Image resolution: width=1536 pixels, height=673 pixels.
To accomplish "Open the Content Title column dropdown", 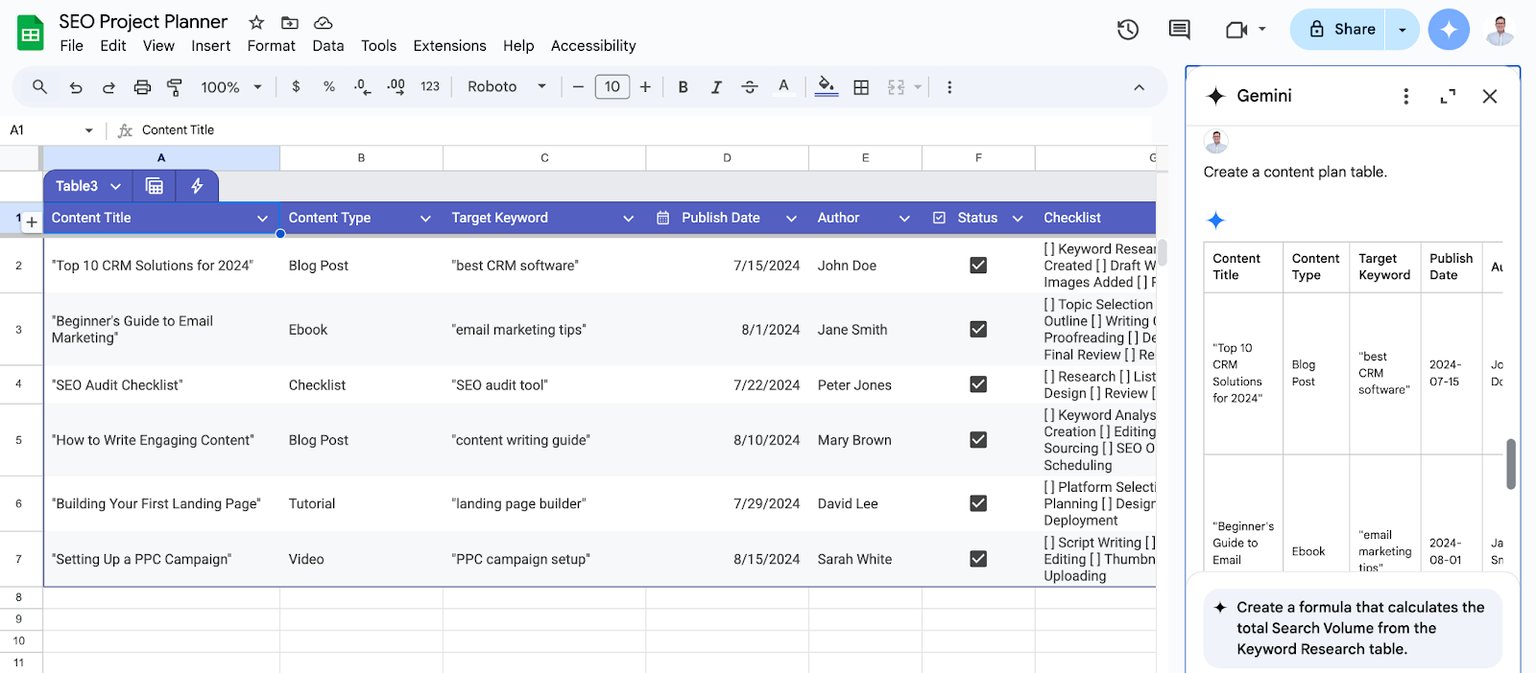I will tap(261, 217).
